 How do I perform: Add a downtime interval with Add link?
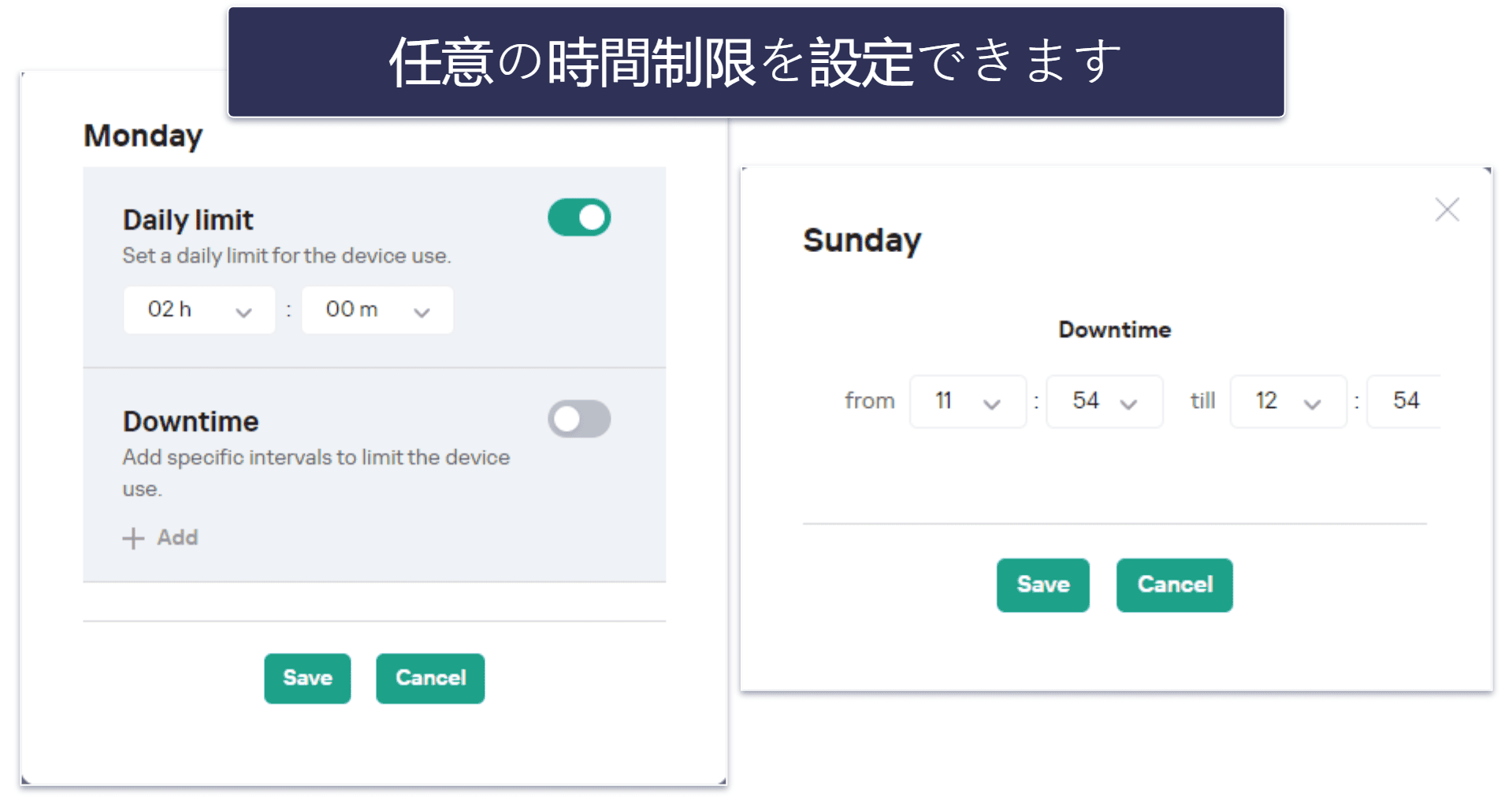(x=160, y=538)
